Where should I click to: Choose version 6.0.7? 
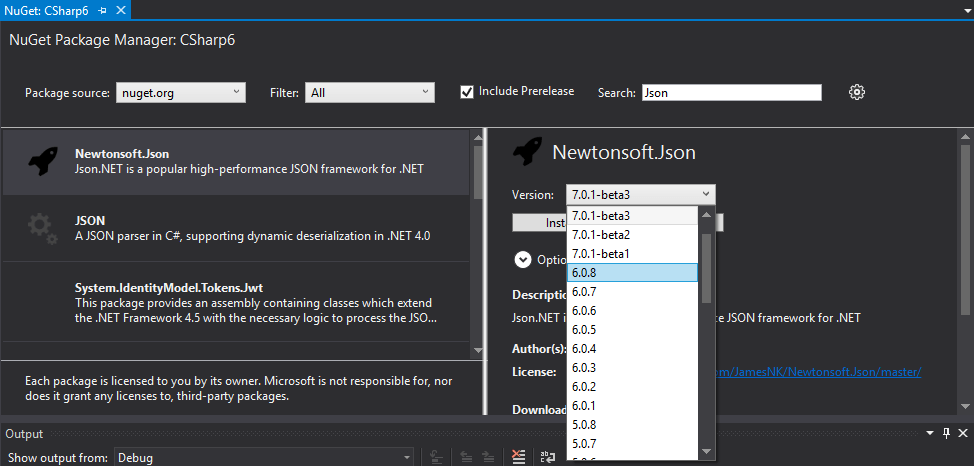632,291
